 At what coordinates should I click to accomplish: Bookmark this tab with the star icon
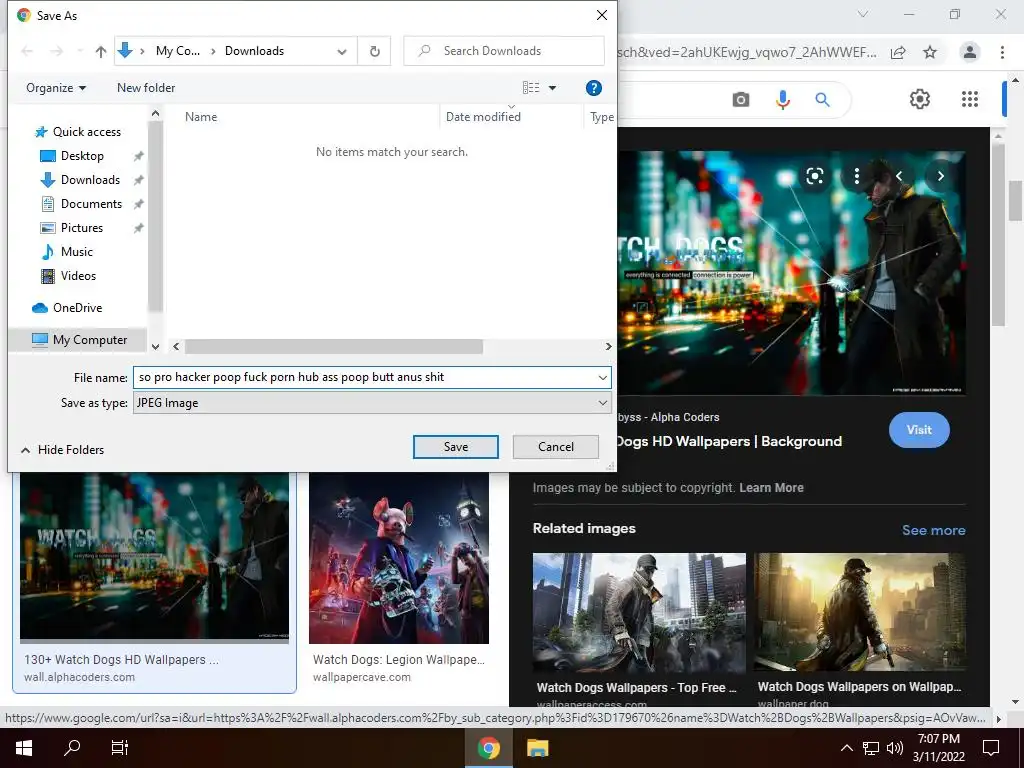point(930,52)
